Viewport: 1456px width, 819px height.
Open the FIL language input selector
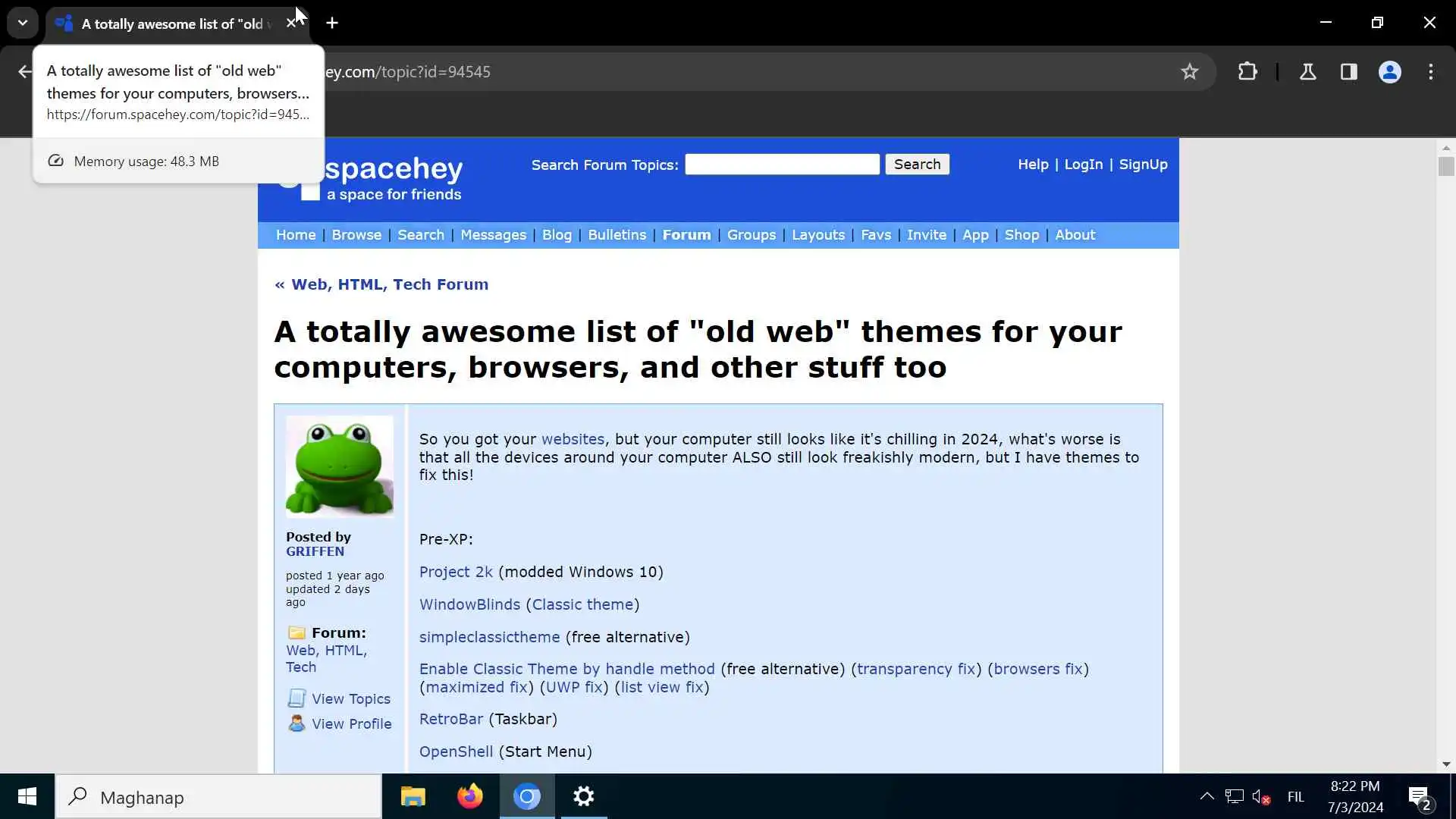pos(1295,796)
